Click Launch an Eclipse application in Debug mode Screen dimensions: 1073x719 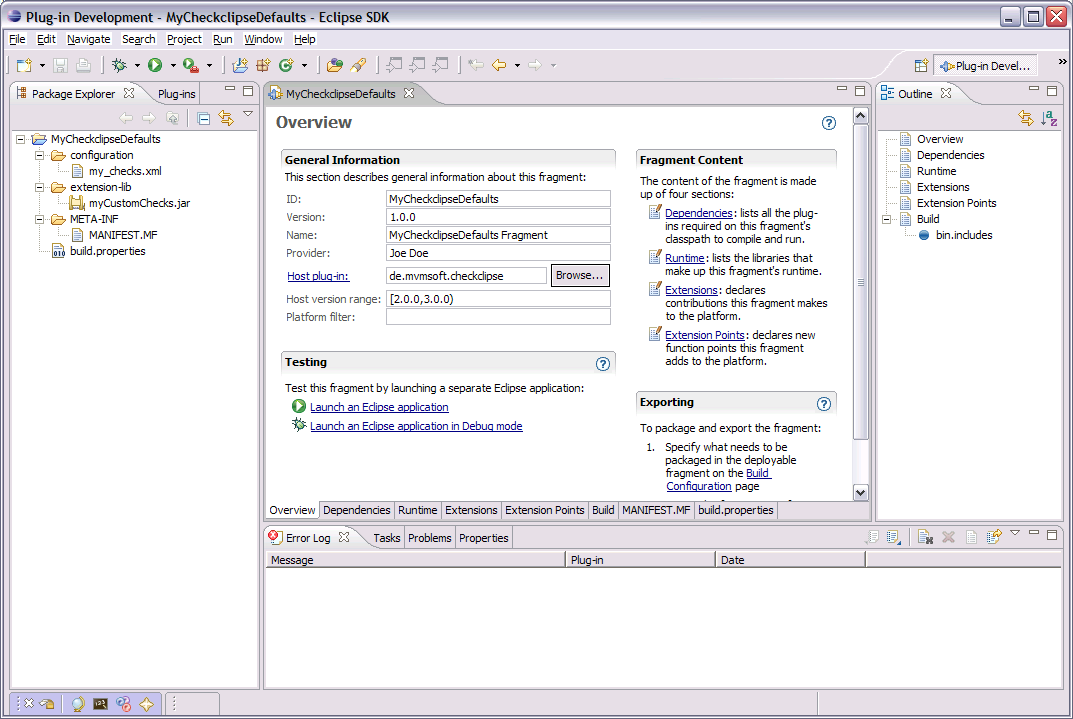(416, 426)
